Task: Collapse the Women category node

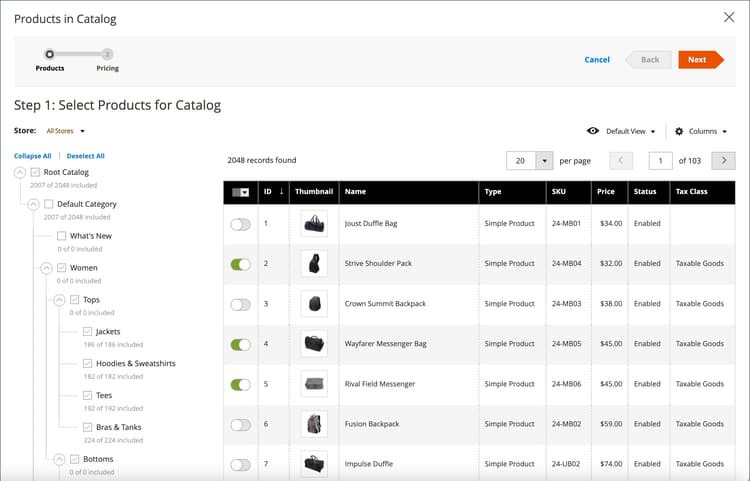Action: point(46,268)
